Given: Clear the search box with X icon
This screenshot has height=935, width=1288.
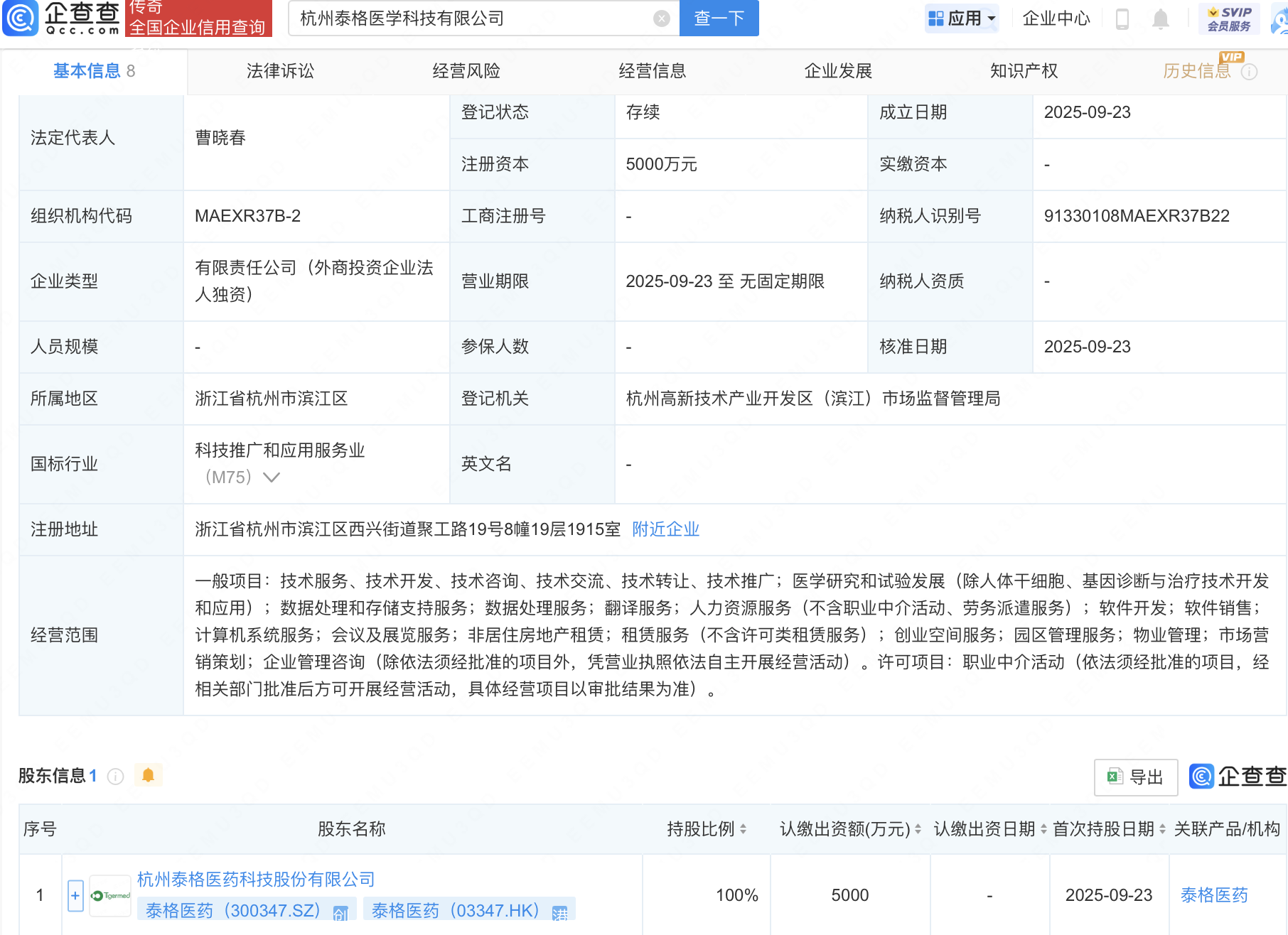Looking at the screenshot, I should point(662,18).
